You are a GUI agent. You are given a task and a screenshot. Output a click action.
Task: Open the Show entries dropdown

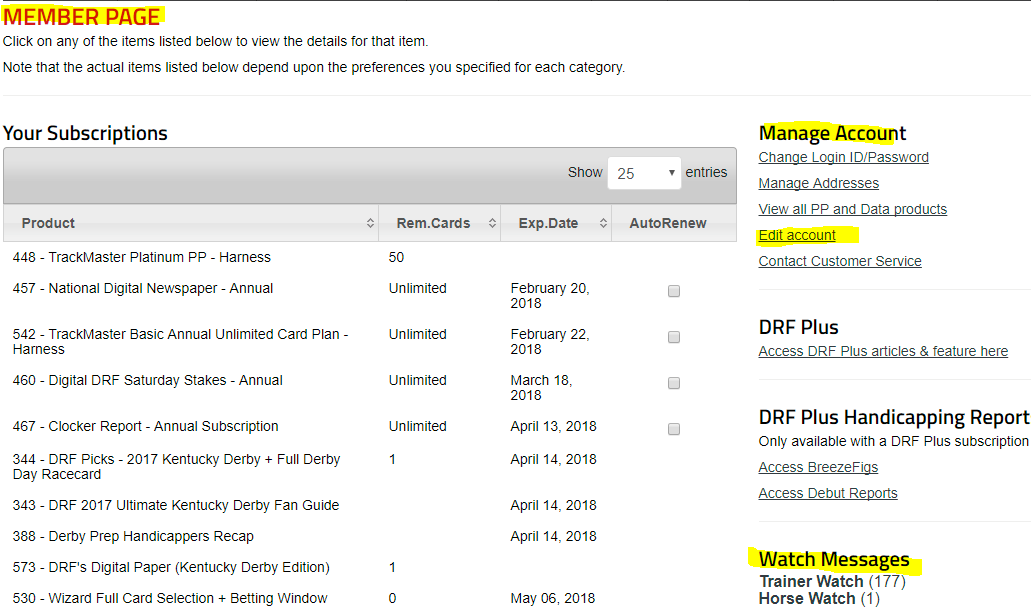pos(644,173)
